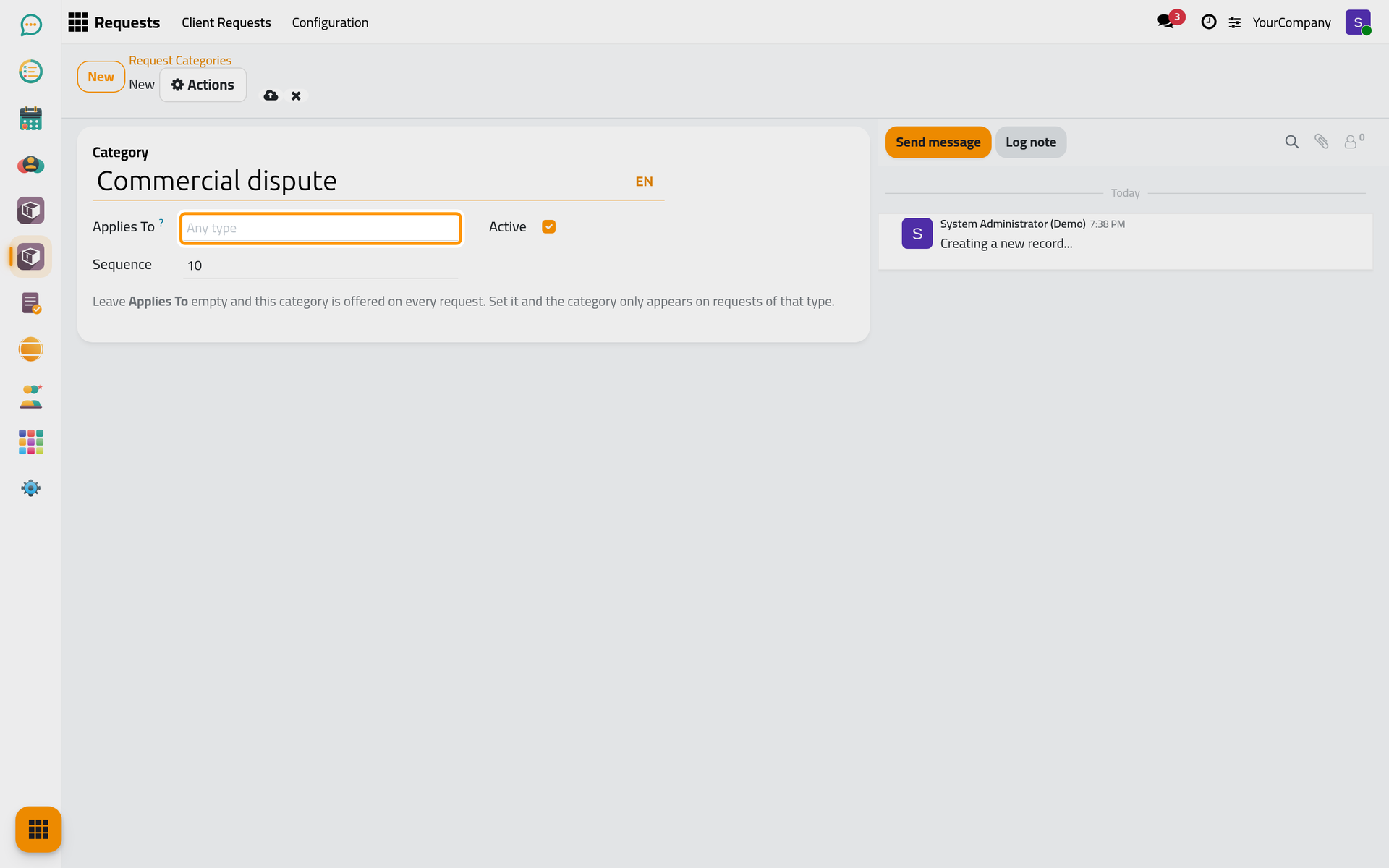This screenshot has width=1389, height=868.
Task: Open the orange home menu launcher button
Action: tap(38, 829)
